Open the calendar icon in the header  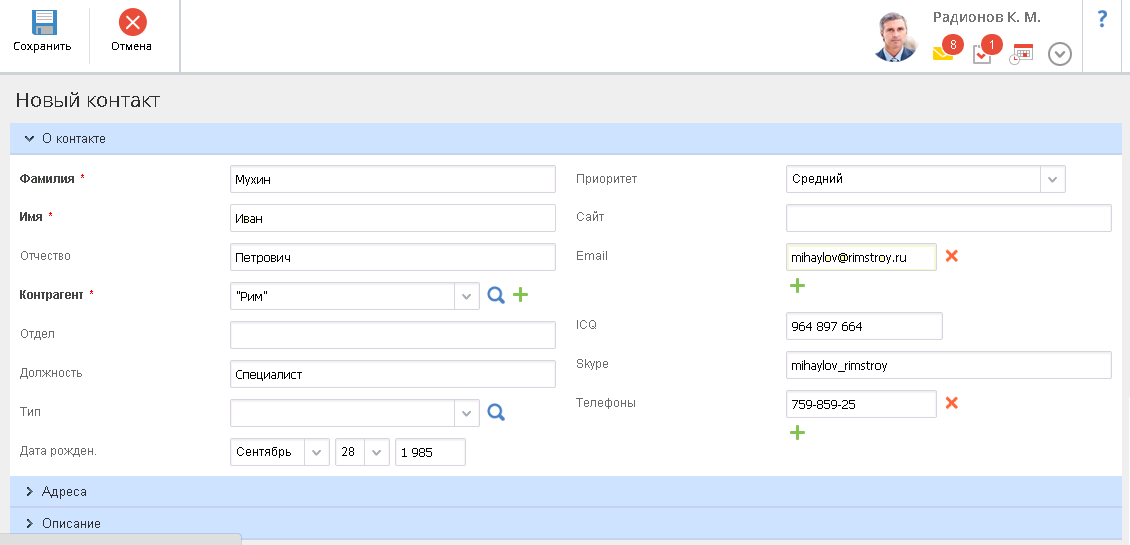click(x=1021, y=54)
